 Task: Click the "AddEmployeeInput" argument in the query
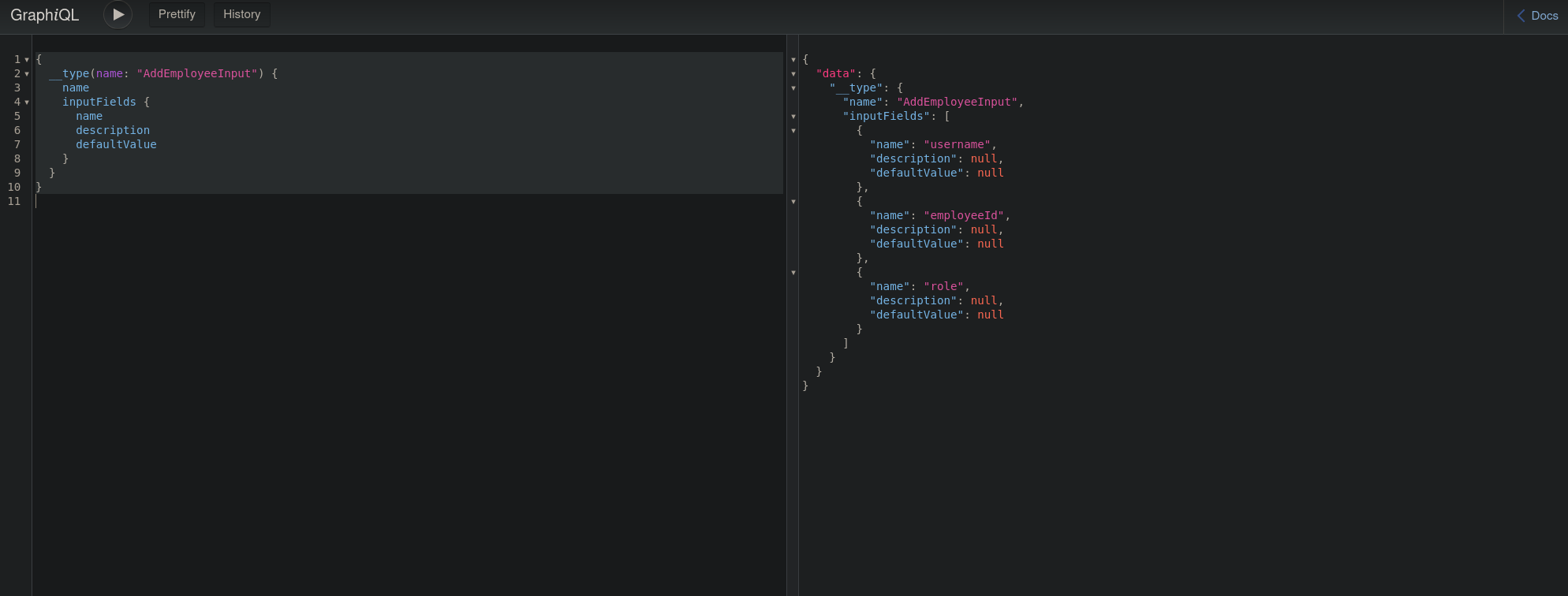[197, 73]
